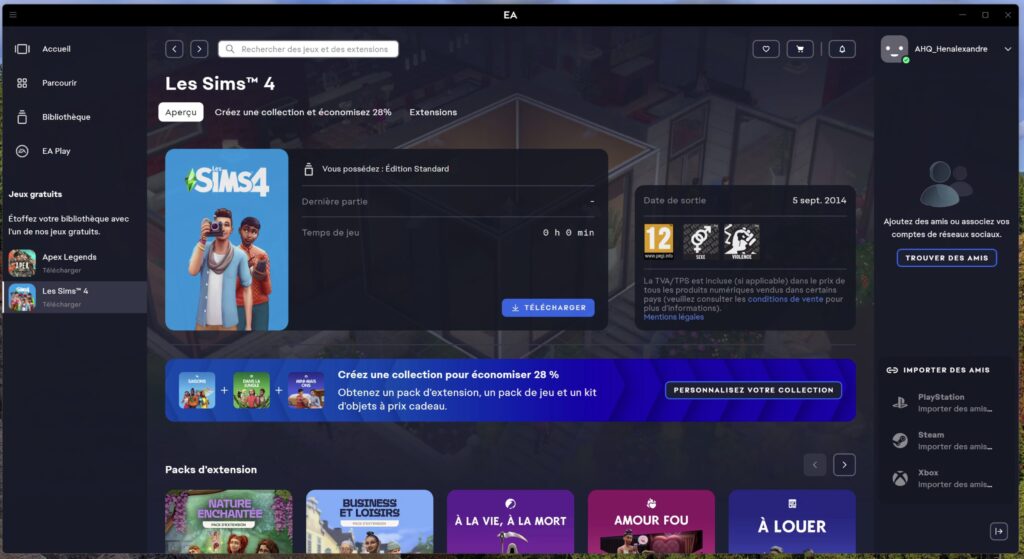
Task: Click the Parcourir grid icon
Action: pyautogui.click(x=22, y=83)
